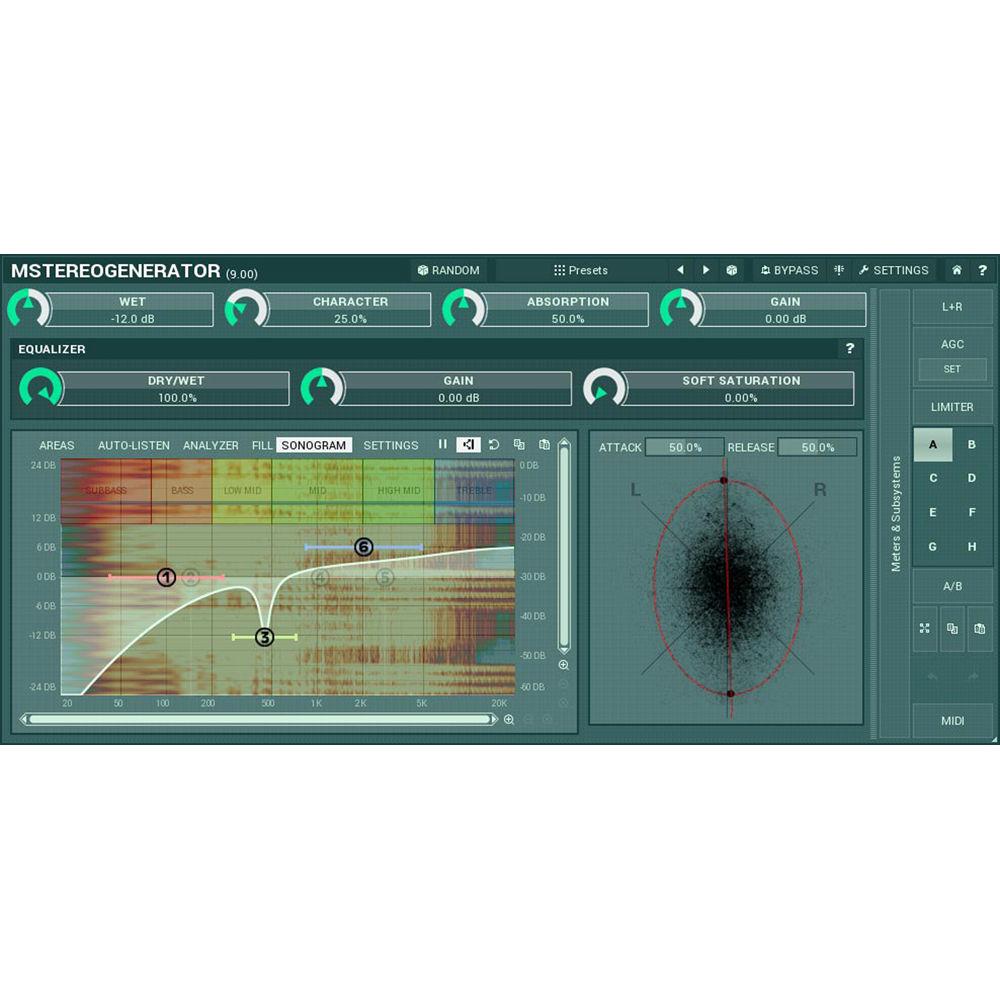Click the ATTACK percentage field
This screenshot has height=1000, width=1000.
(x=685, y=447)
